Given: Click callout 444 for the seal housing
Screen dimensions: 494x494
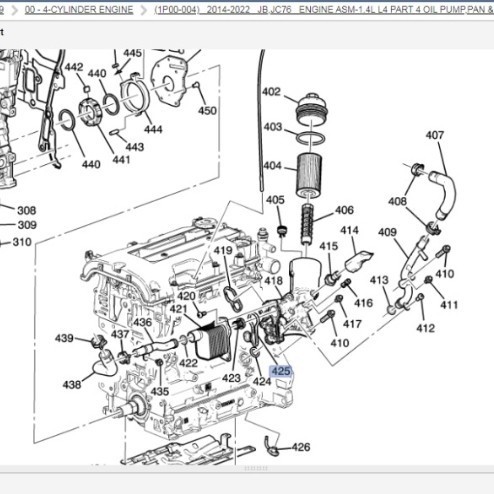Looking at the screenshot, I should (x=153, y=129).
